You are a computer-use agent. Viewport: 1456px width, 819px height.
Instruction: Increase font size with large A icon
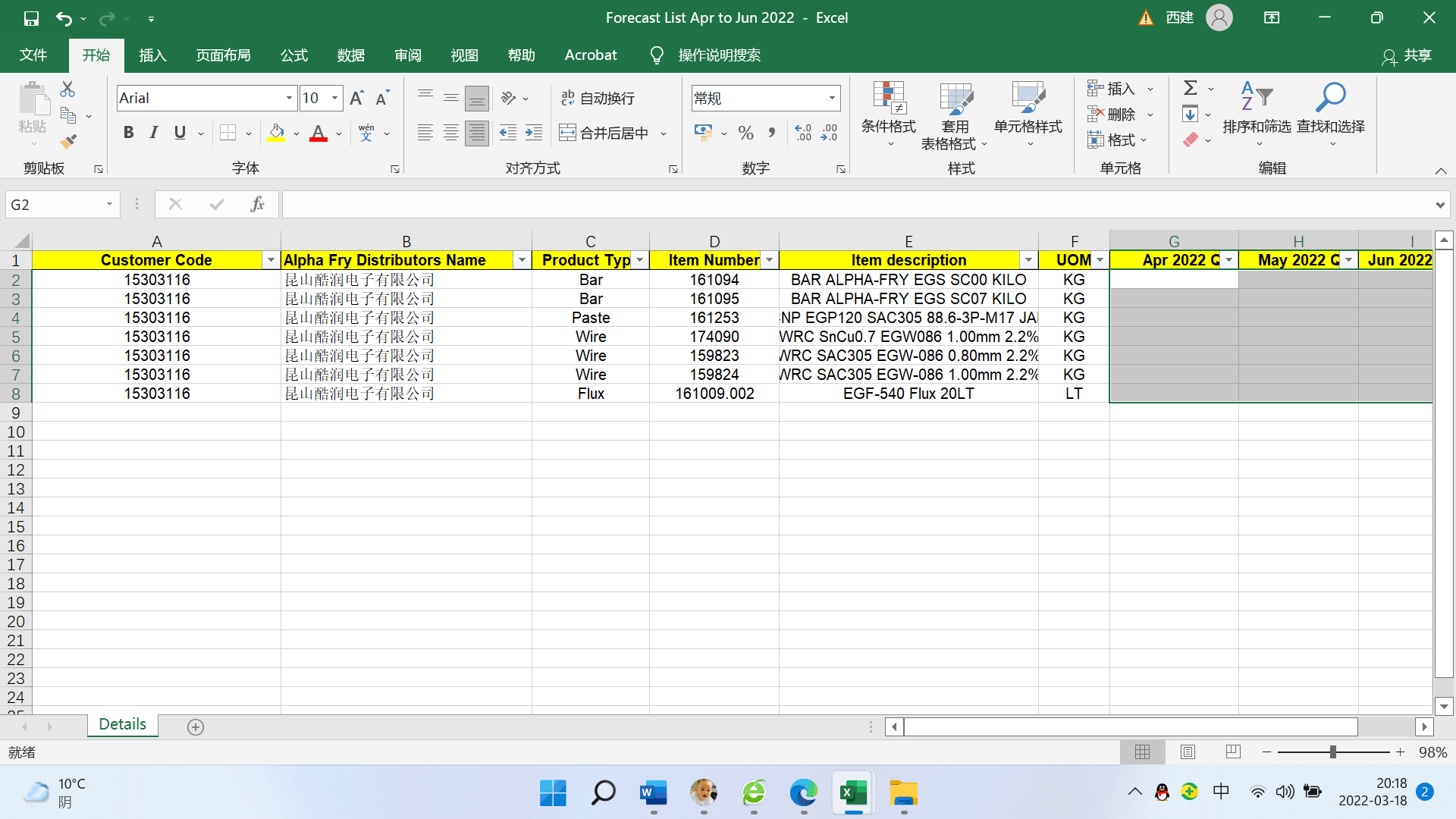tap(357, 98)
